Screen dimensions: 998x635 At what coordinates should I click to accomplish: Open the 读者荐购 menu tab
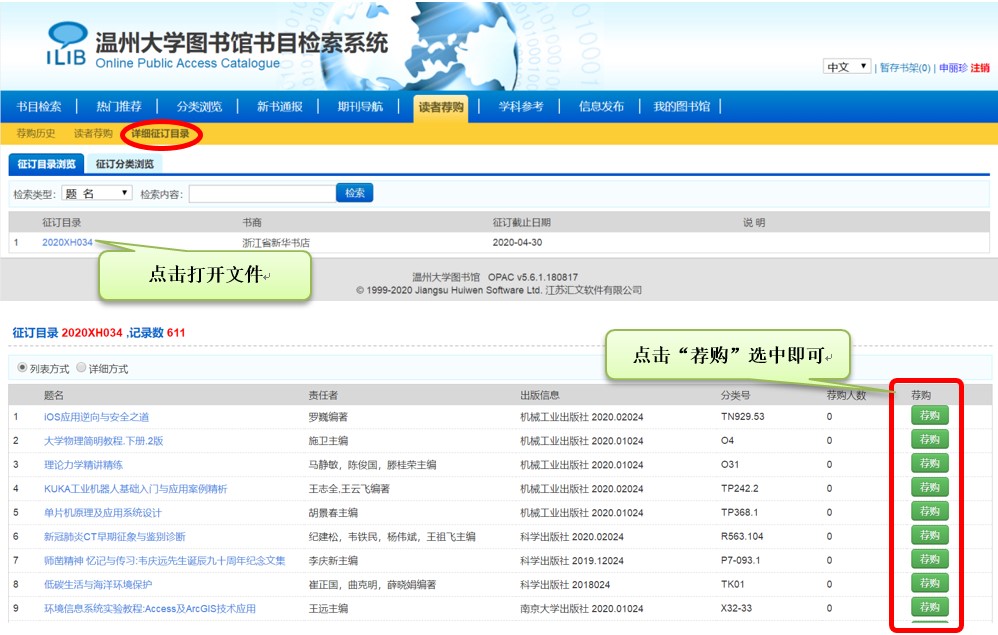pyautogui.click(x=441, y=107)
